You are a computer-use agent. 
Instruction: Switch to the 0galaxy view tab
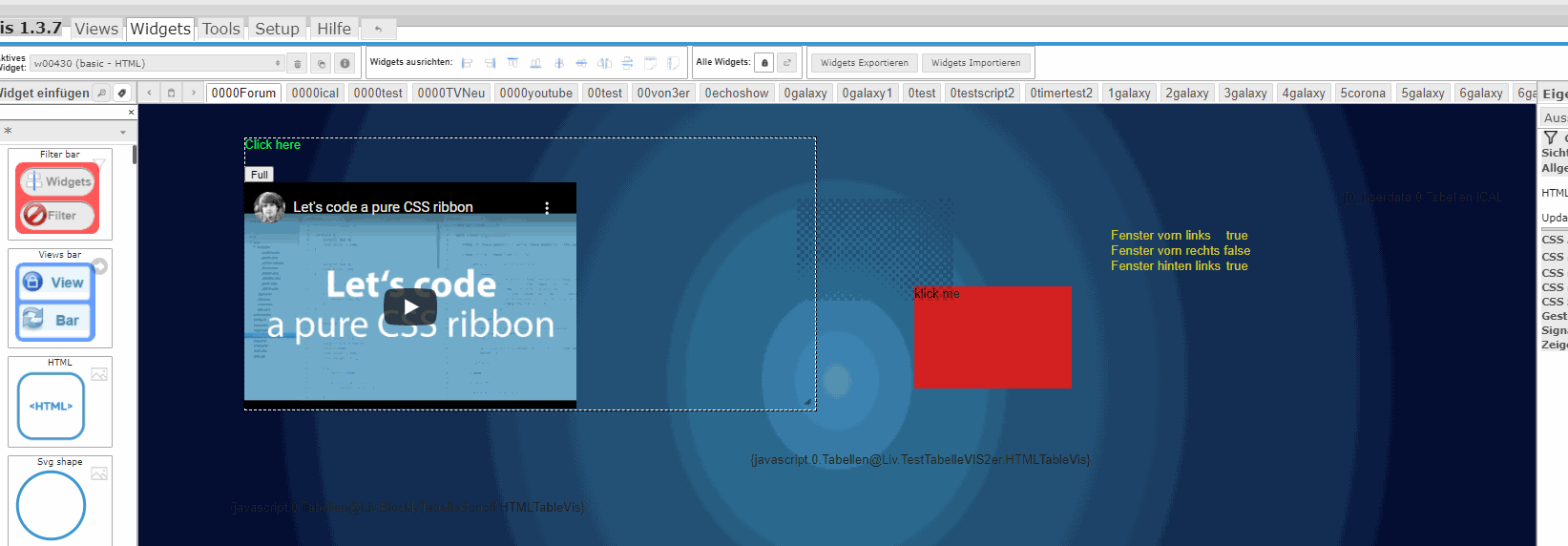805,93
